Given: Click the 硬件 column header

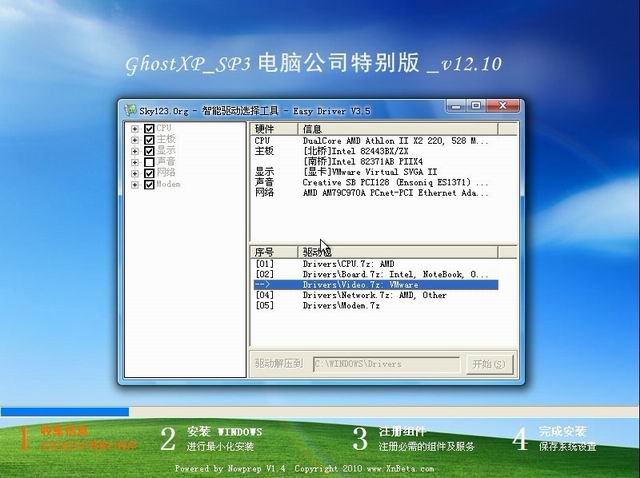Looking at the screenshot, I should pos(273,129).
